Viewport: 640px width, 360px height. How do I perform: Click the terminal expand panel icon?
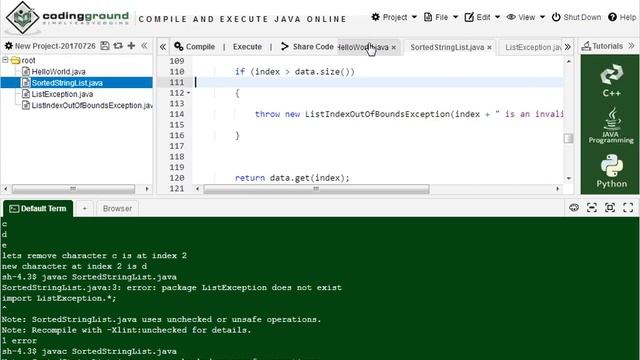610,208
